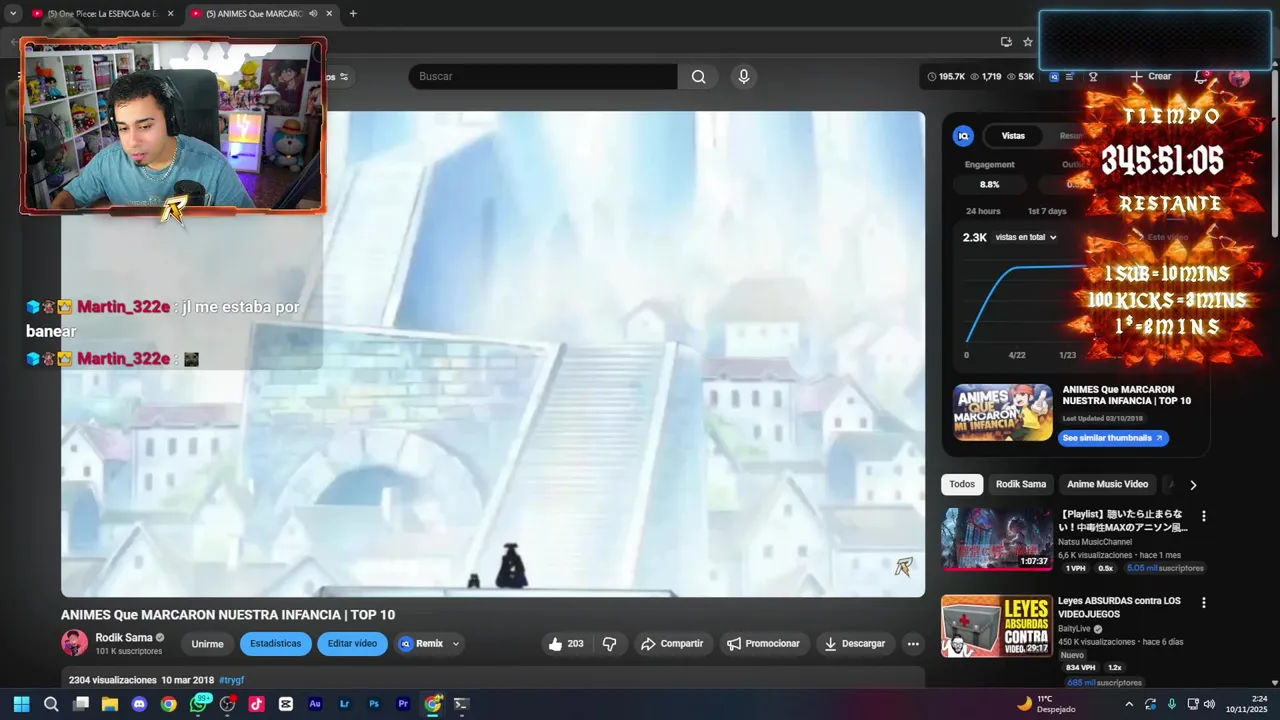Select the Rodik Sama filter chip
Screen dimensions: 1280x720
coord(1021,484)
